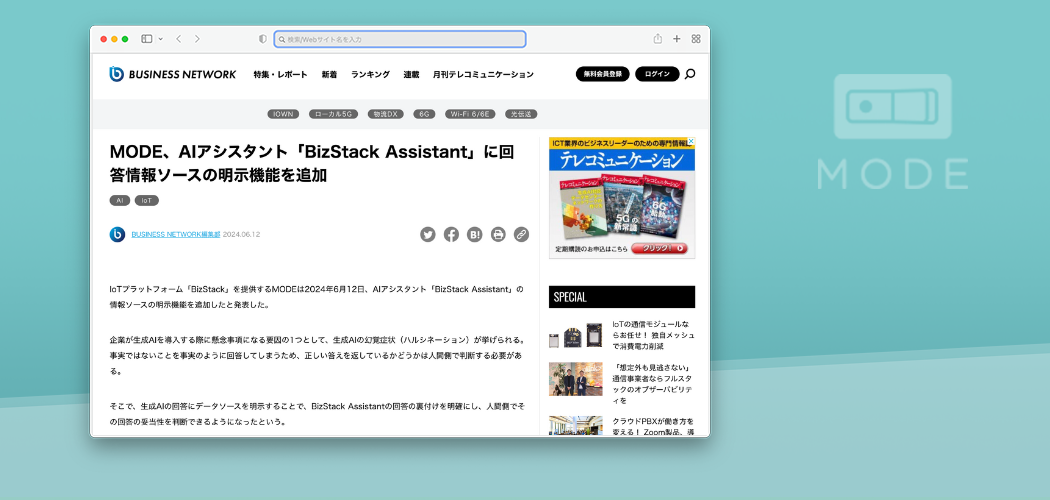Show Safari tab overview grid
The height and width of the screenshot is (500, 1050).
pos(696,39)
